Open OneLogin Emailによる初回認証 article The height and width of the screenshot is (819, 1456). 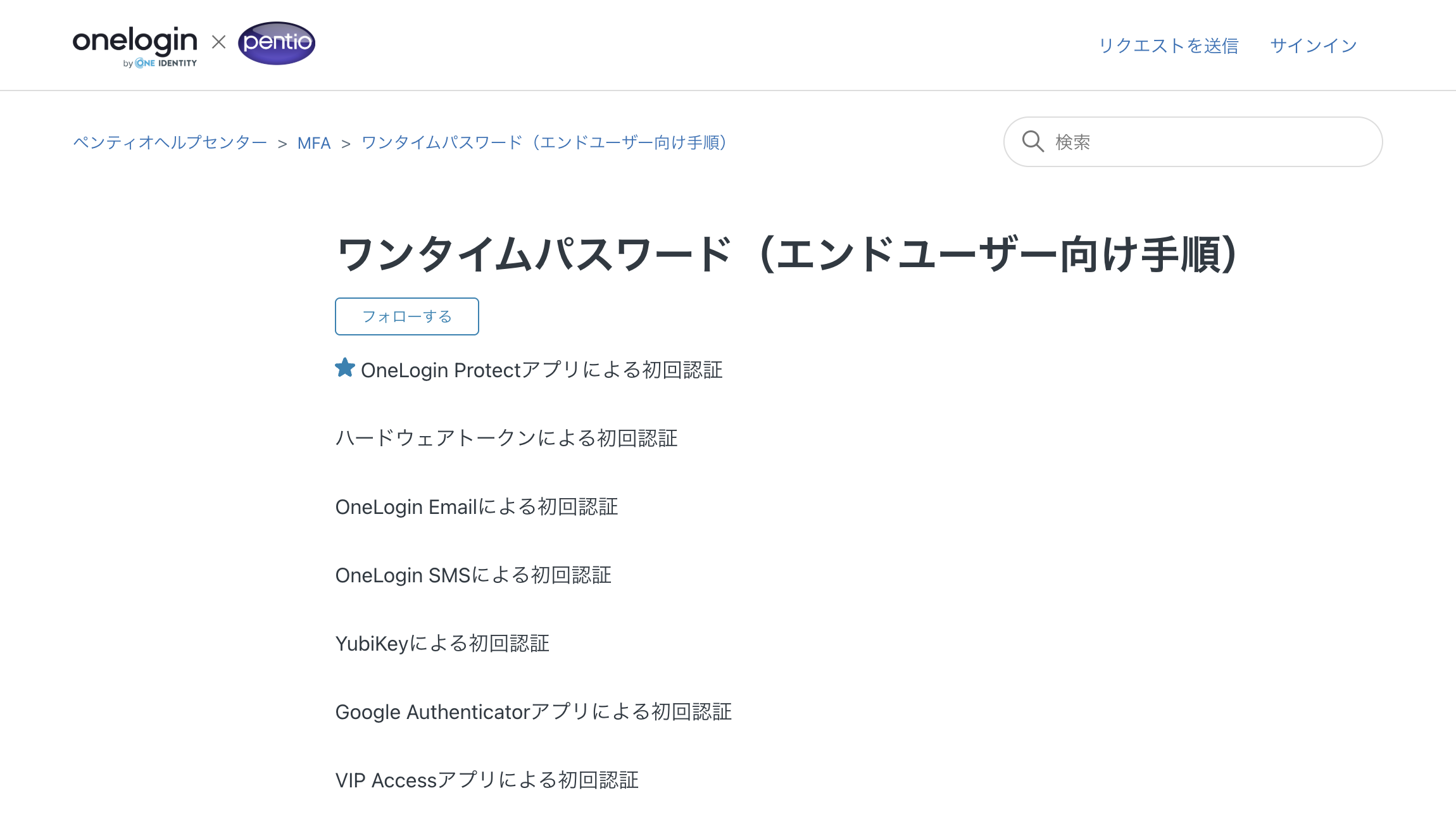(477, 507)
